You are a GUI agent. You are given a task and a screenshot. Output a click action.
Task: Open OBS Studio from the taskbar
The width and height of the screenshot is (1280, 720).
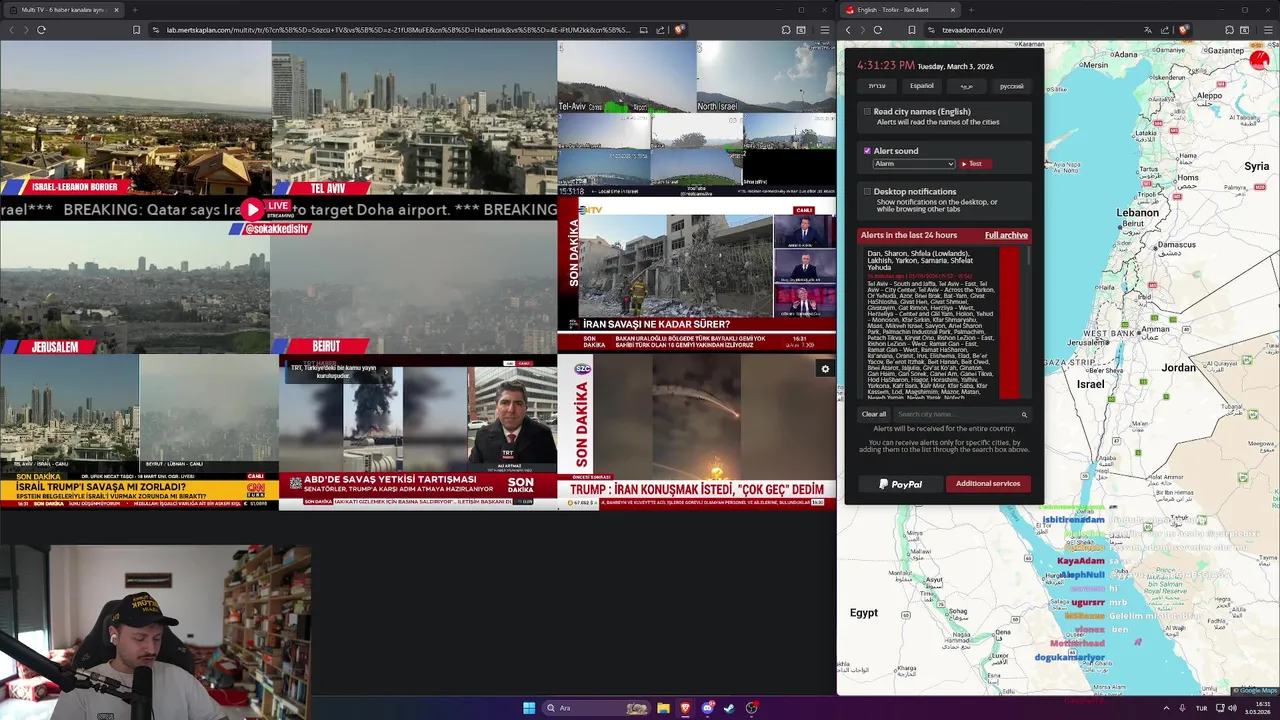pyautogui.click(x=751, y=708)
